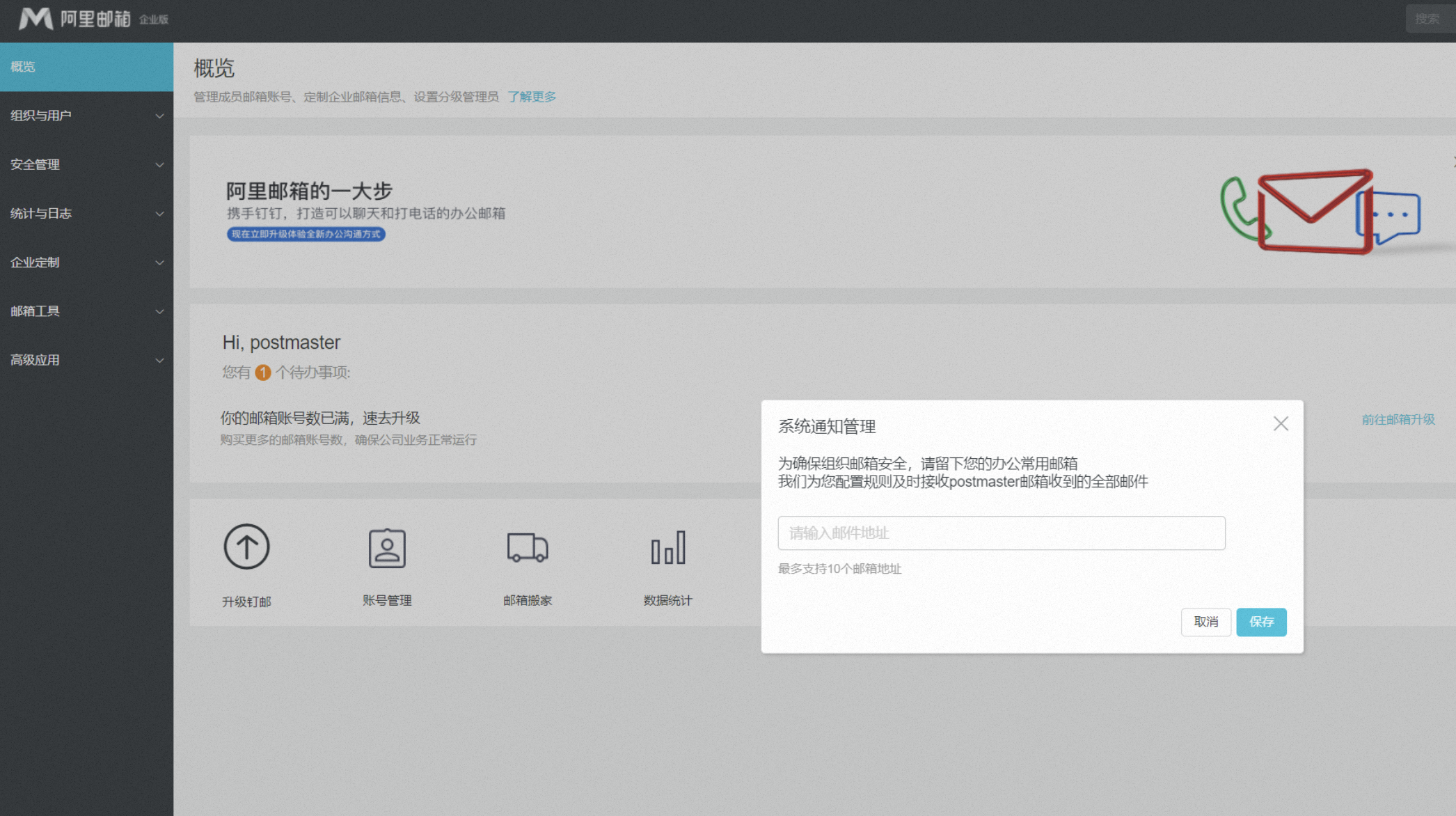Image resolution: width=1456 pixels, height=816 pixels.
Task: Follow the 前往邮箱升级 link
Action: click(x=1398, y=419)
